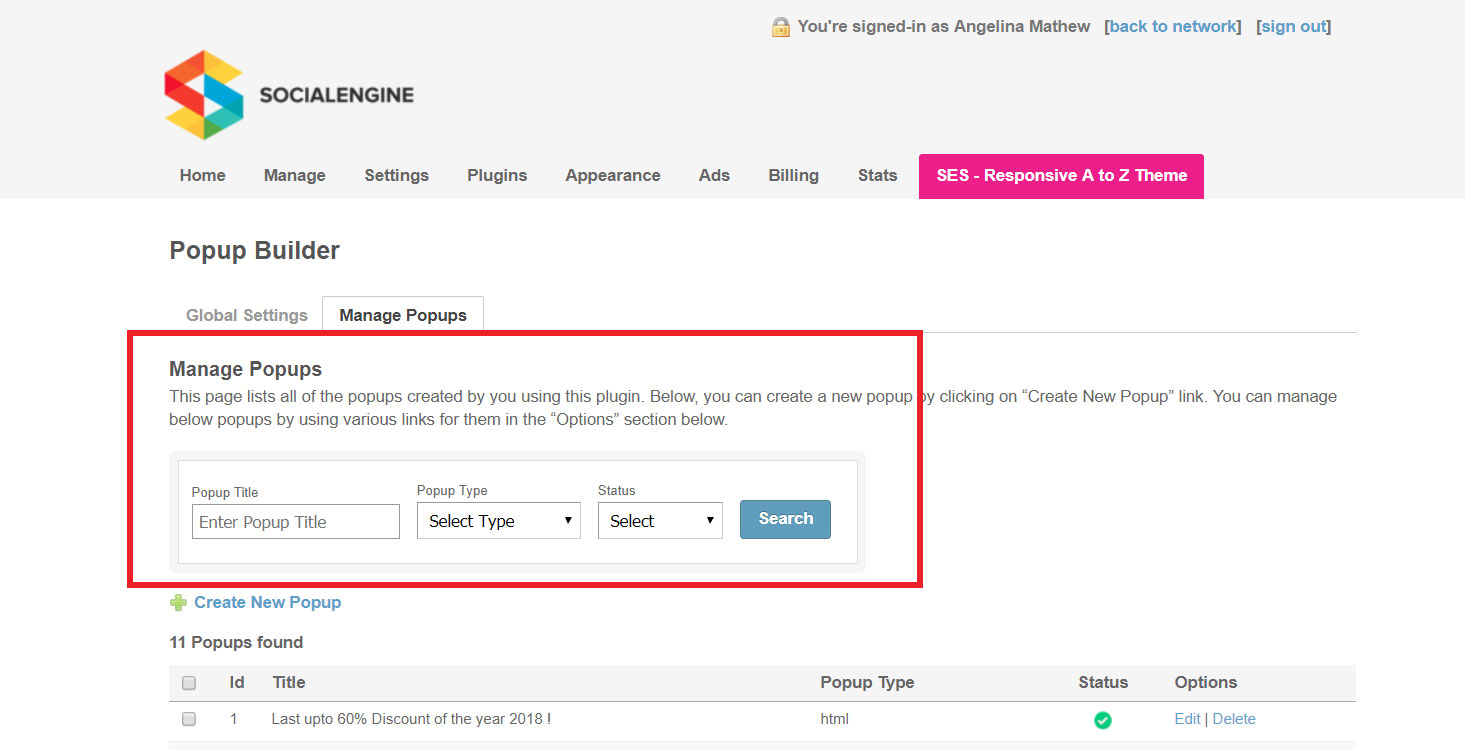Click the SocialEngine logo

tap(288, 95)
